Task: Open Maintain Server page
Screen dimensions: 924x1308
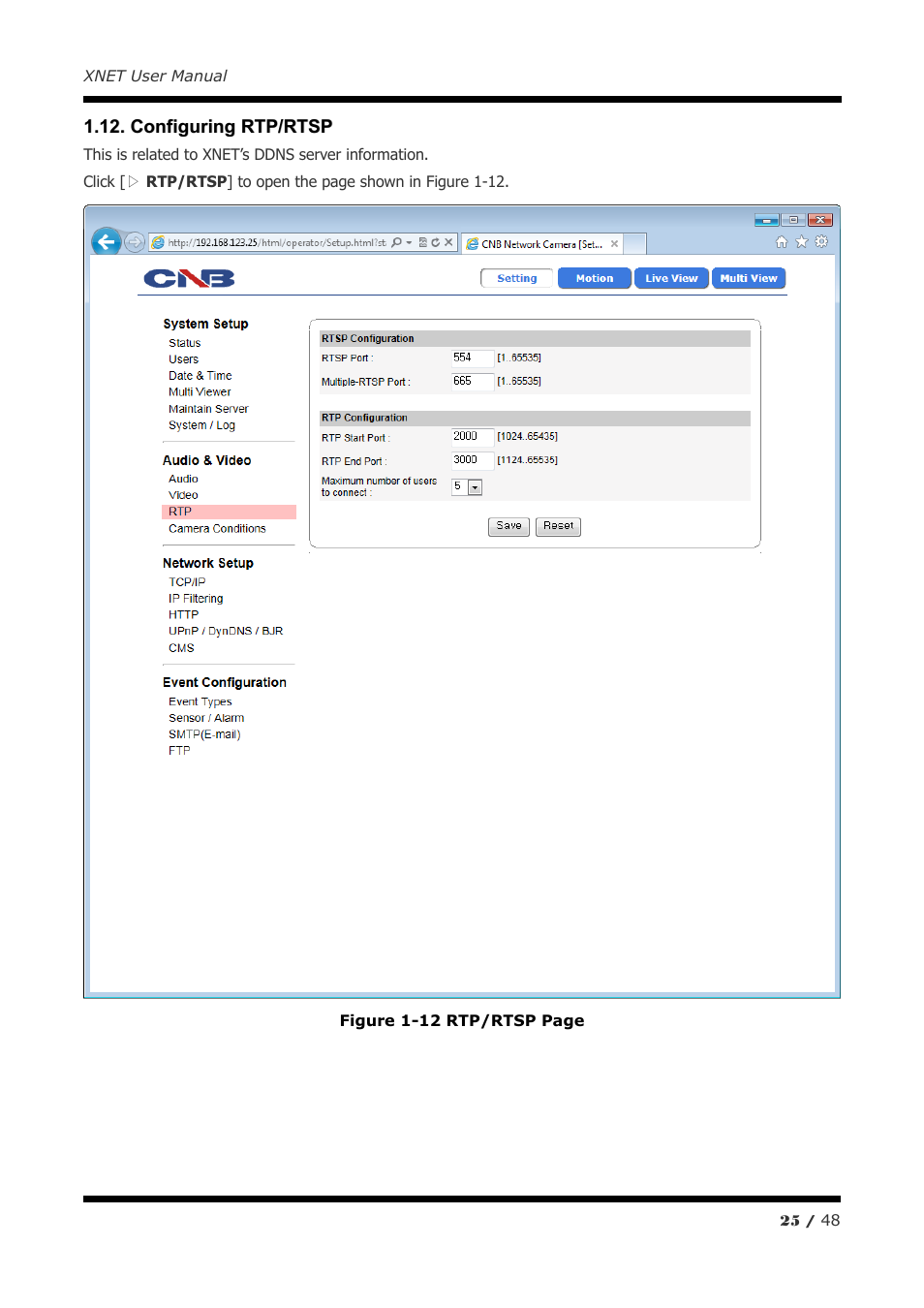Action: tap(208, 409)
